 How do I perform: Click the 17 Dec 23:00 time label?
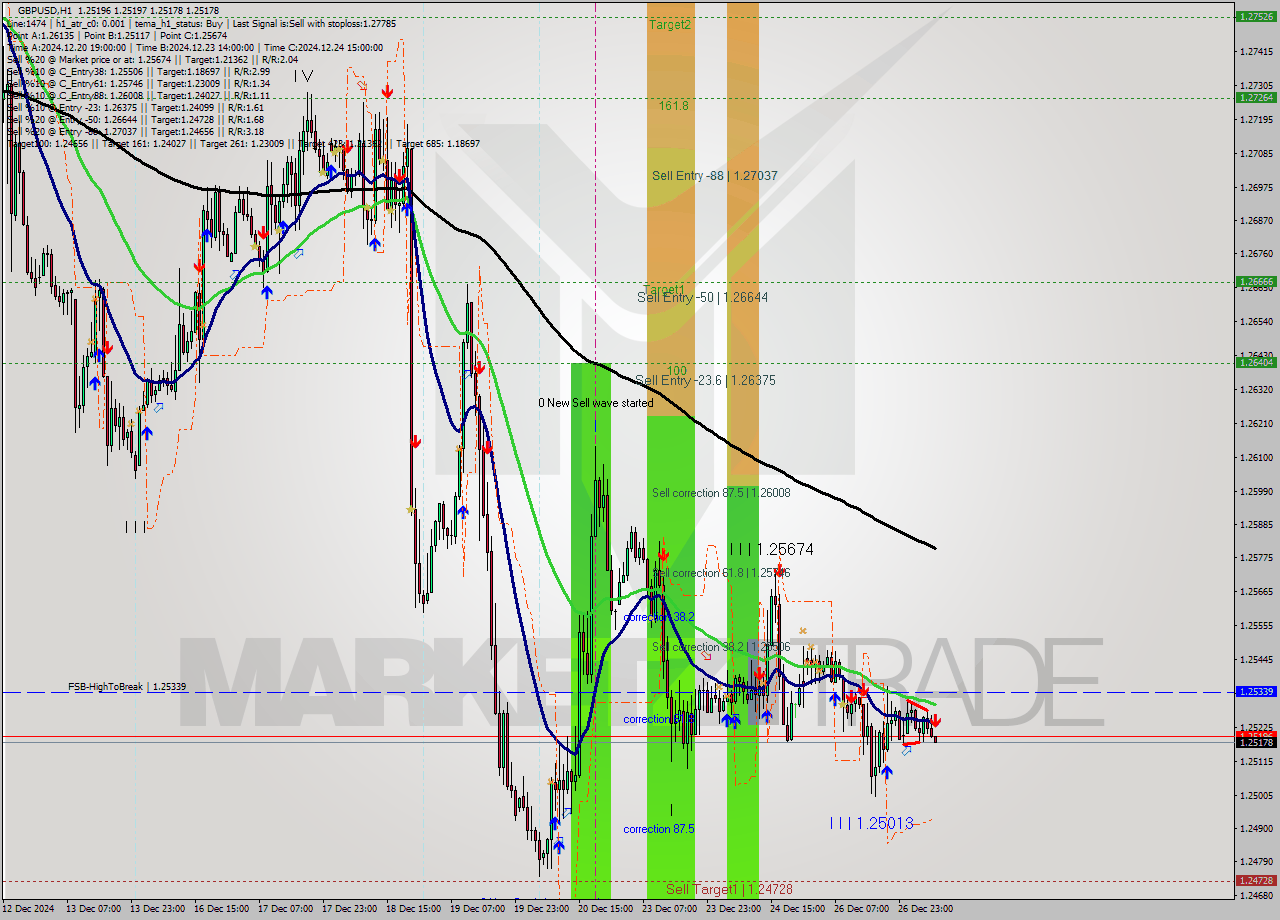tap(350, 909)
